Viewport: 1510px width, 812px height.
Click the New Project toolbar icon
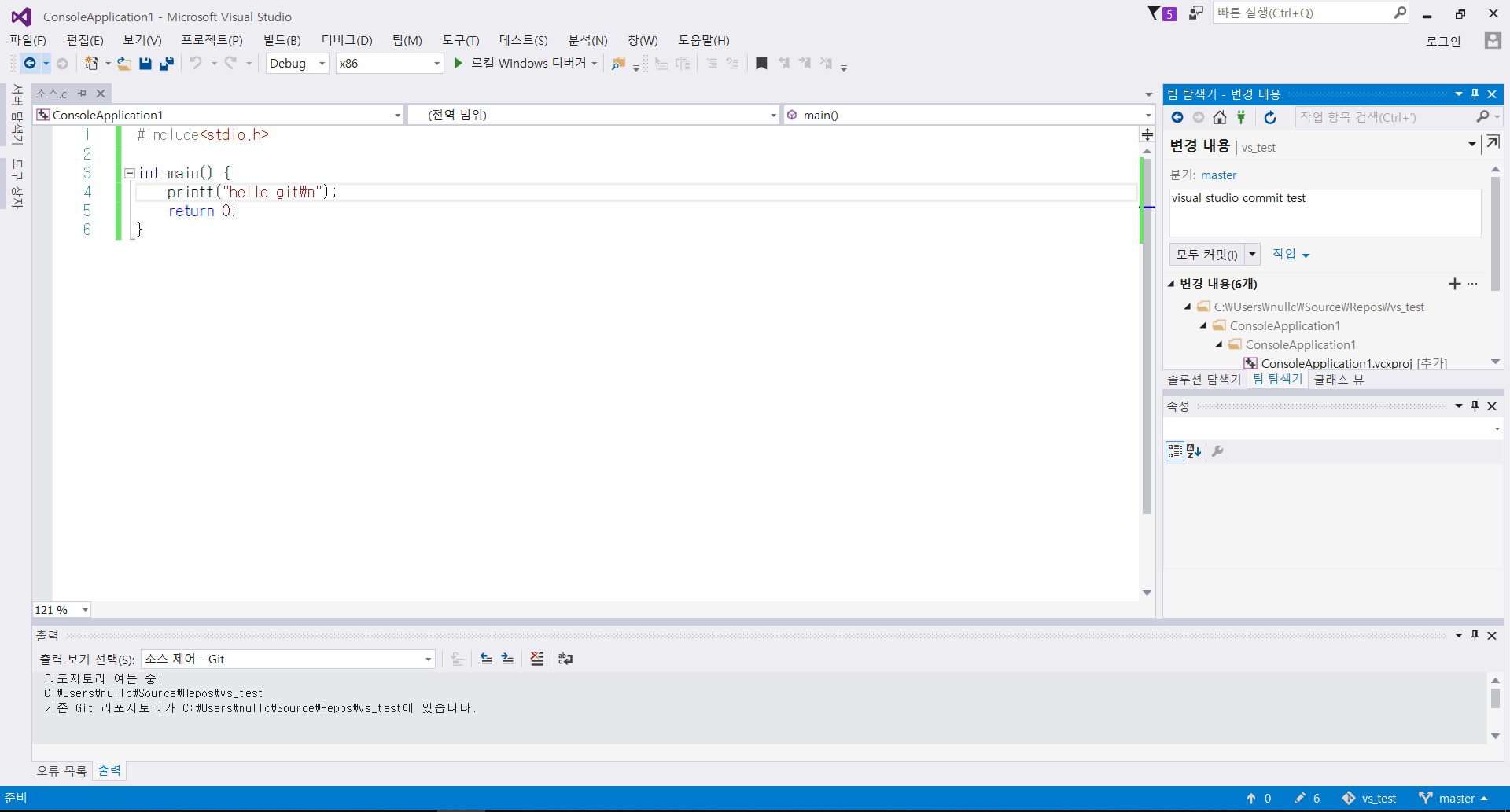click(92, 64)
